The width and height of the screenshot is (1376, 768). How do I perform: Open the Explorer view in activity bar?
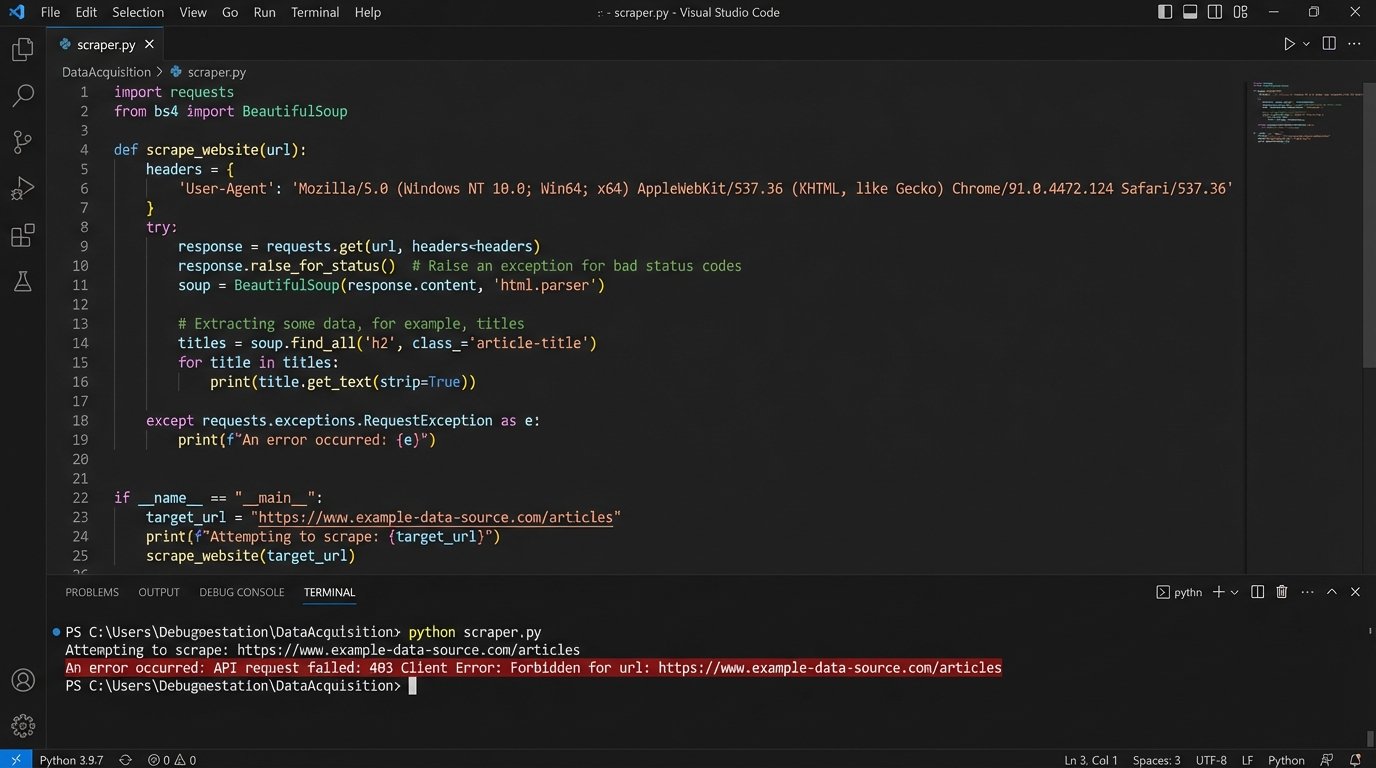coord(22,49)
